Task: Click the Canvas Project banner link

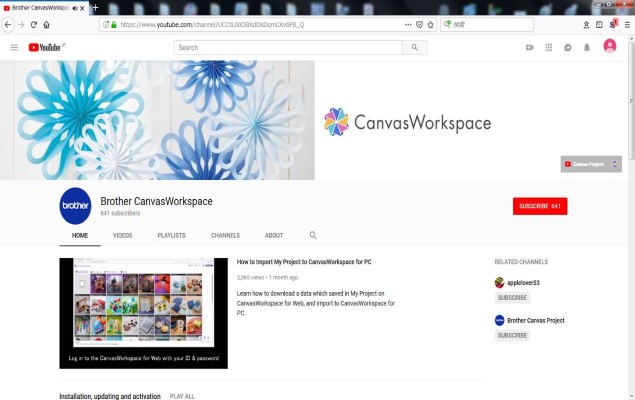Action: coord(591,164)
